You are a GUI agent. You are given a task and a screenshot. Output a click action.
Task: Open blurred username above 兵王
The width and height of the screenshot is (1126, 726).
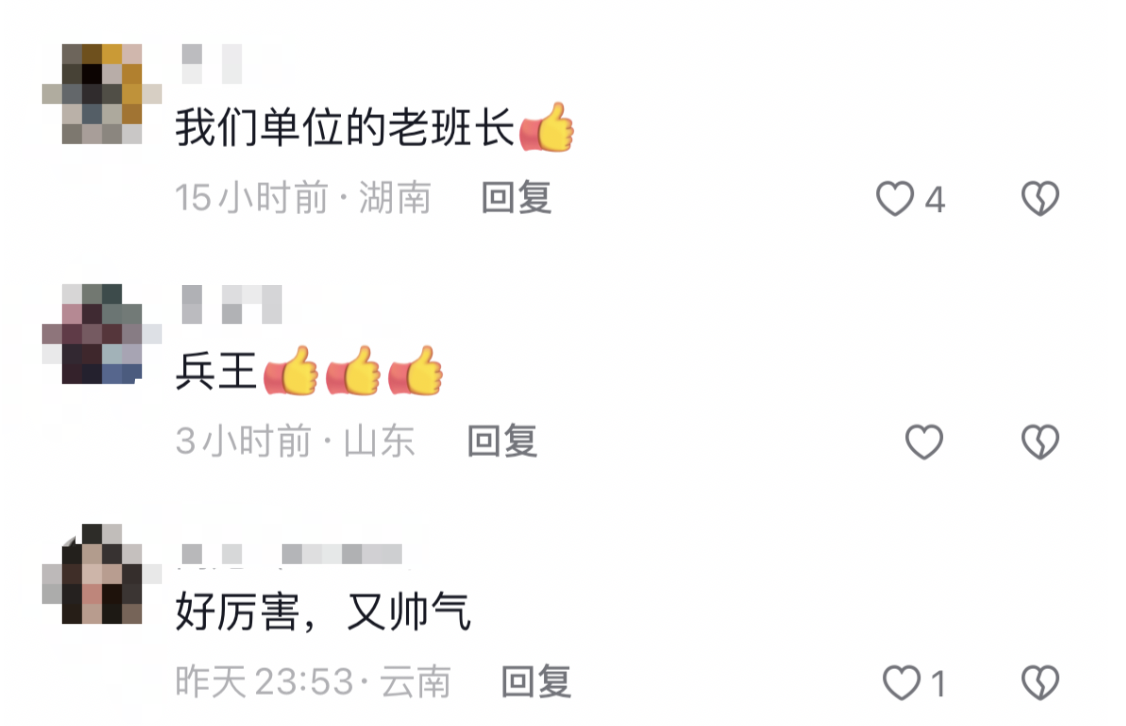point(231,304)
